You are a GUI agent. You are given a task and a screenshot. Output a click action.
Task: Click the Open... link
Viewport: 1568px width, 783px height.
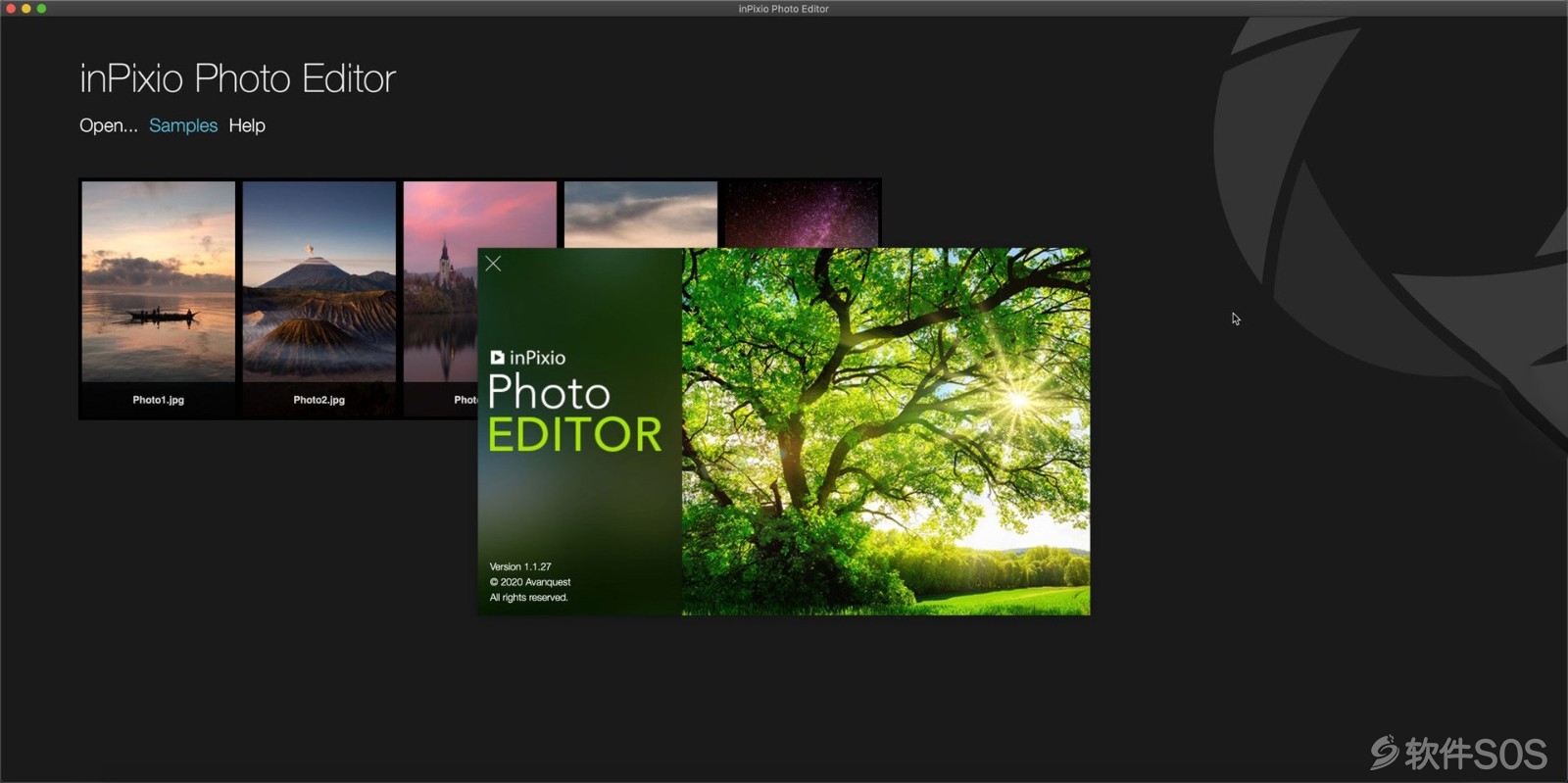(109, 125)
